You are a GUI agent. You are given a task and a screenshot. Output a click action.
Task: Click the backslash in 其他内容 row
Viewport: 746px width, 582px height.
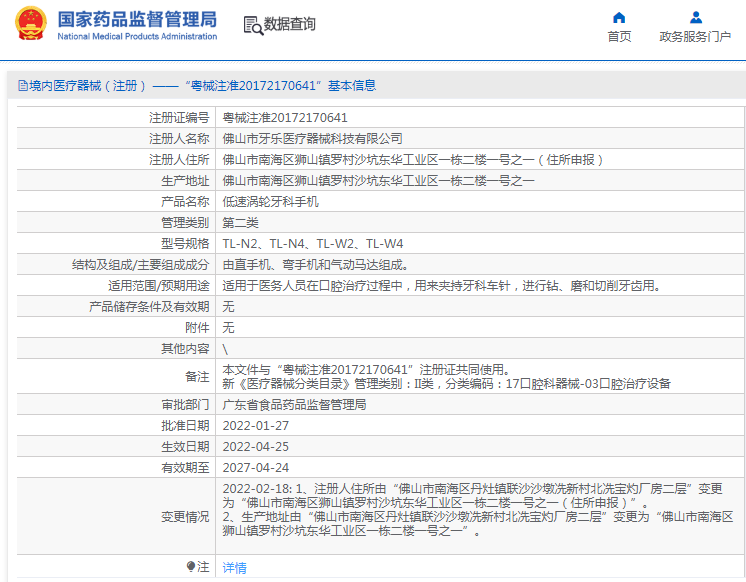(x=225, y=349)
